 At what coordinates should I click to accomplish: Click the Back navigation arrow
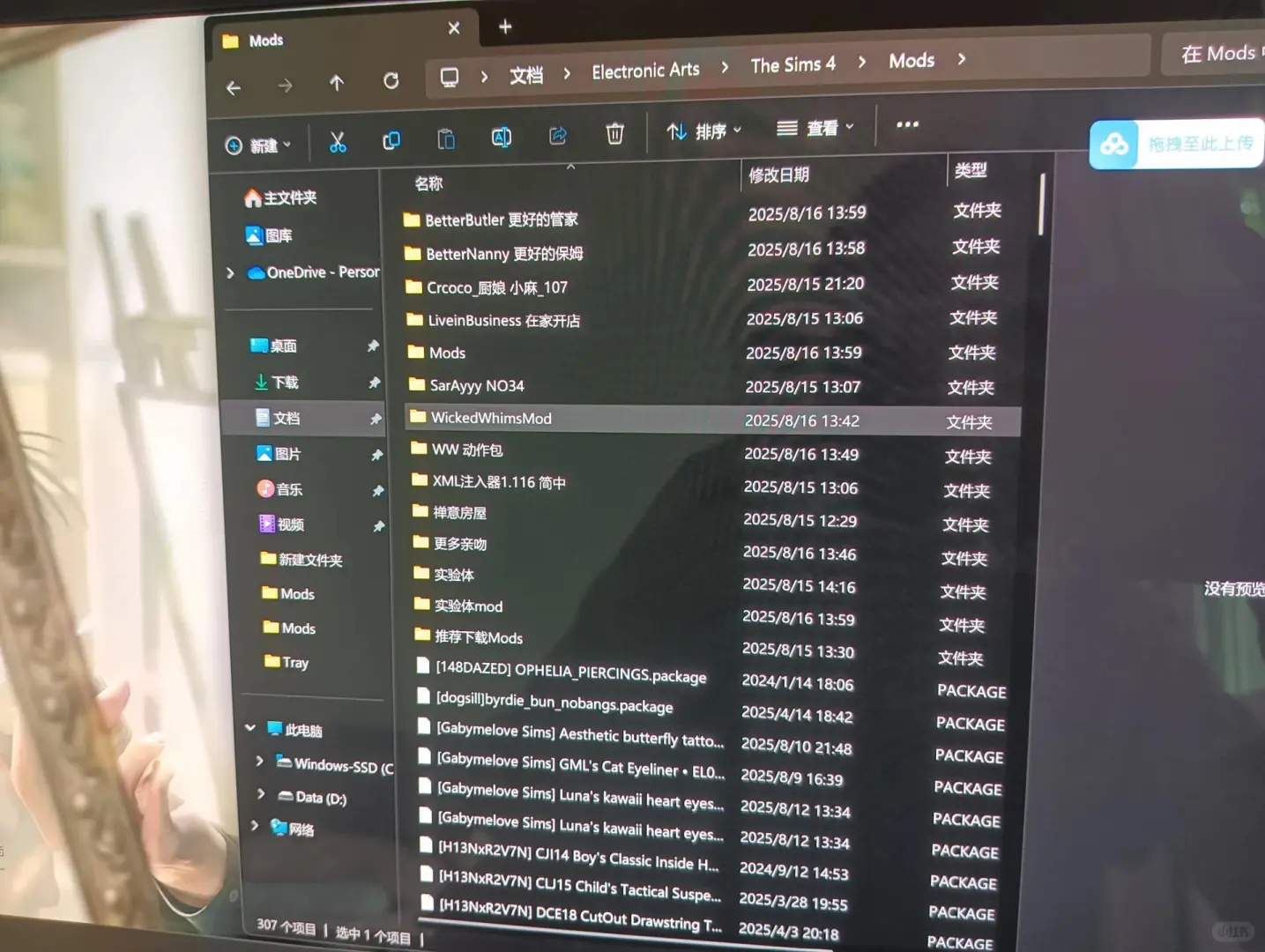point(234,87)
